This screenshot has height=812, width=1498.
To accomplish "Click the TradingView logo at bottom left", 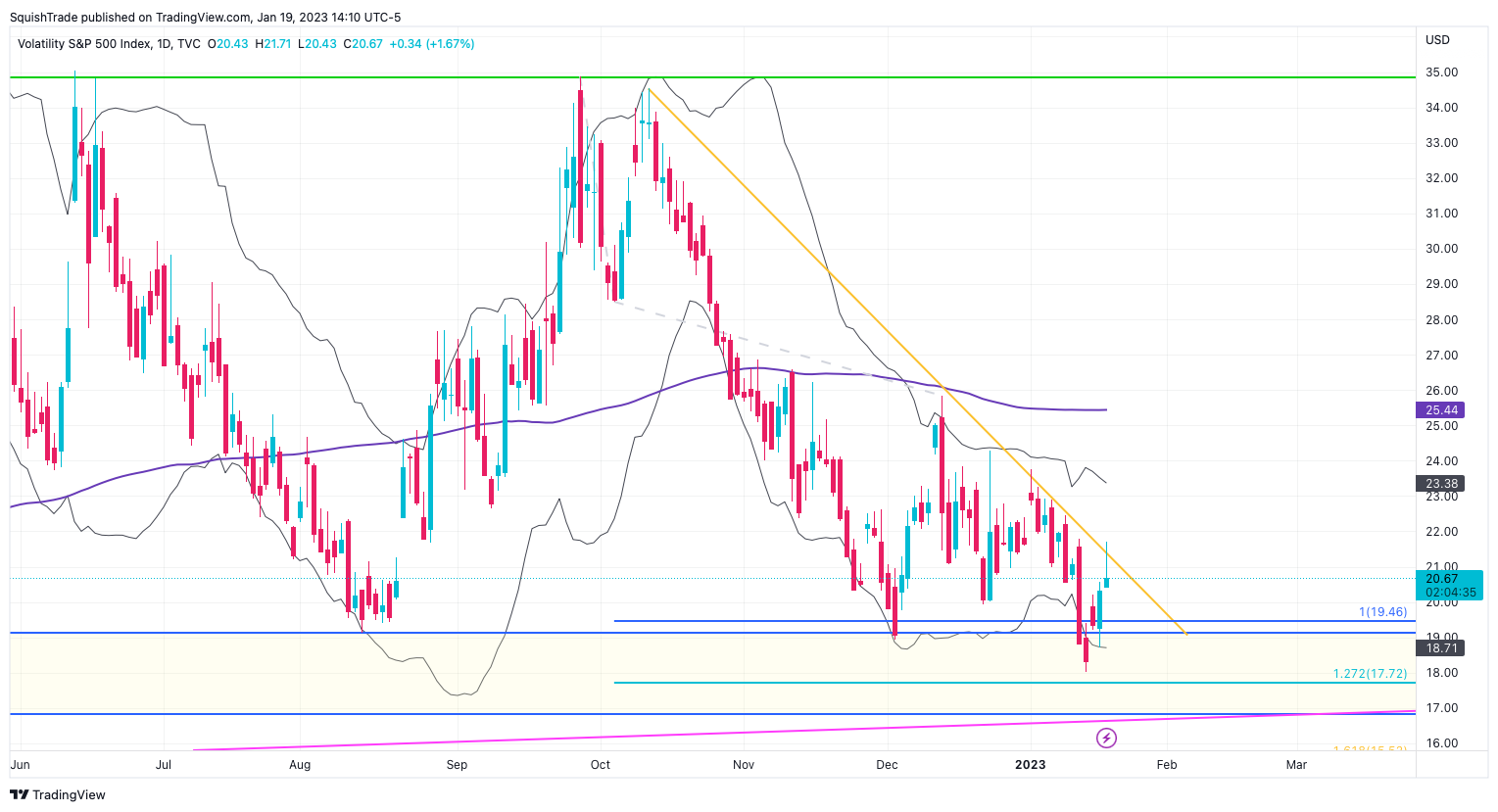I will click(x=59, y=794).
